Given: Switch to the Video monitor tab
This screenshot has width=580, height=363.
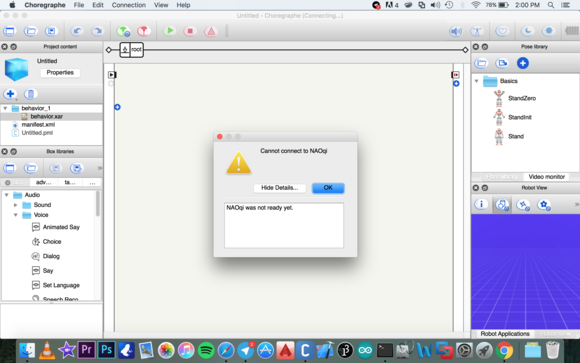Looking at the screenshot, I should coord(546,177).
